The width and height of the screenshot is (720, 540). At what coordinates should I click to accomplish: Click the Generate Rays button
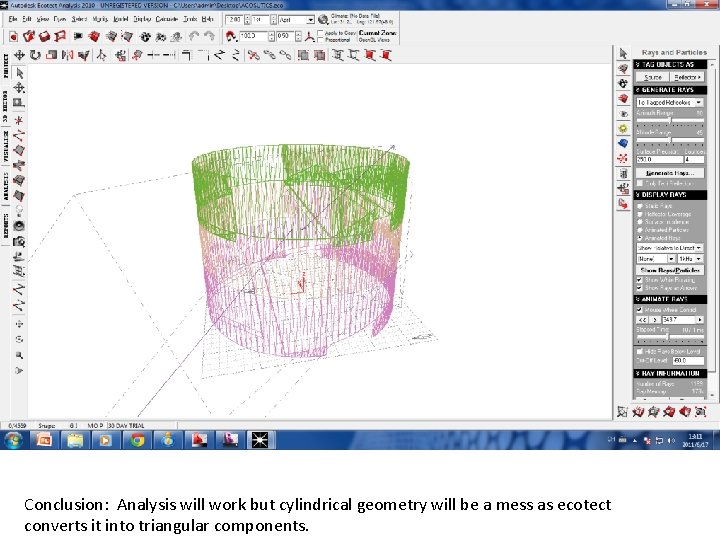click(x=669, y=173)
